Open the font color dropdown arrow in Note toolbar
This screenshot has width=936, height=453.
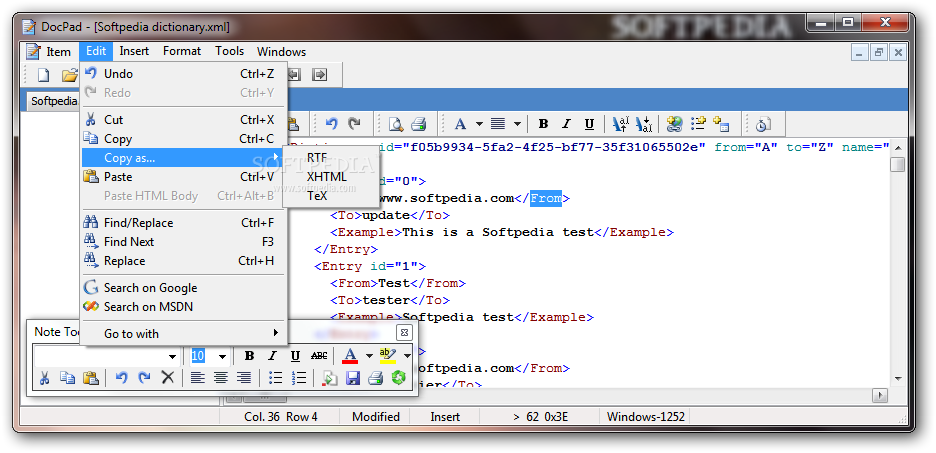pos(369,356)
